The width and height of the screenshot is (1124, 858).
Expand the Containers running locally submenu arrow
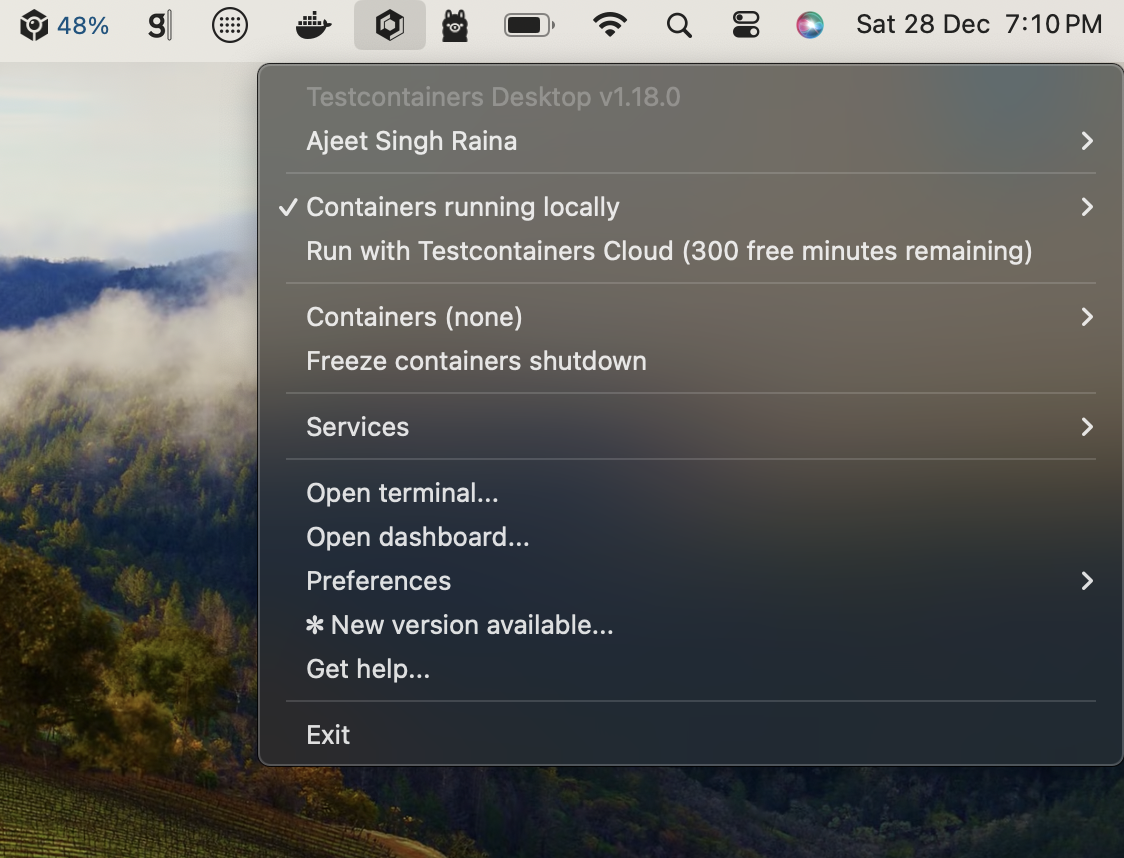(1087, 207)
